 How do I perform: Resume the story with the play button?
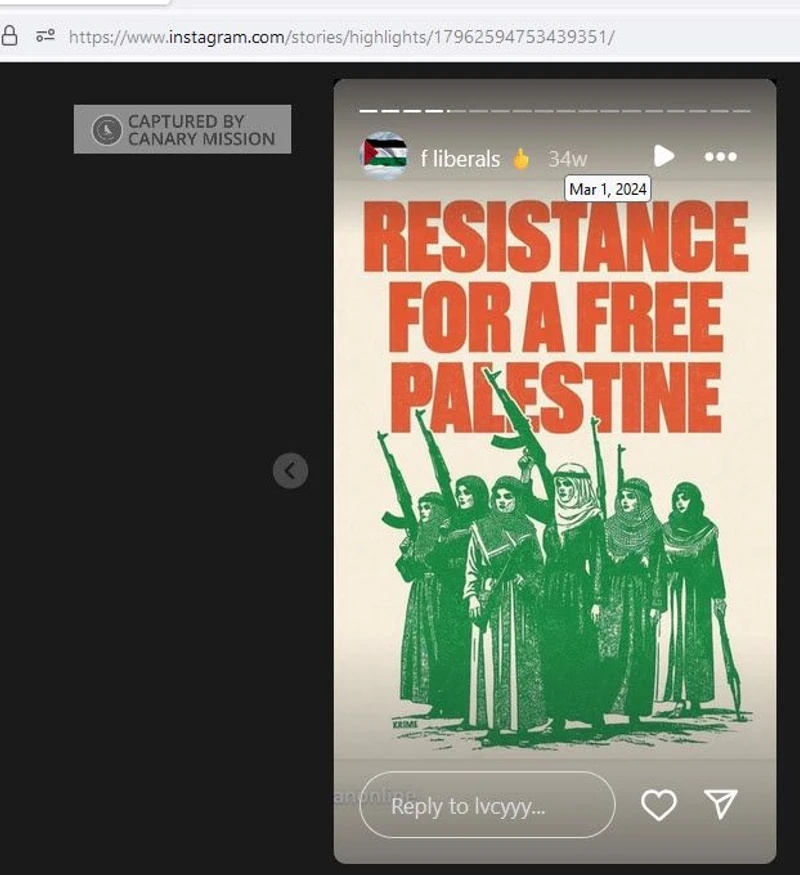click(664, 156)
